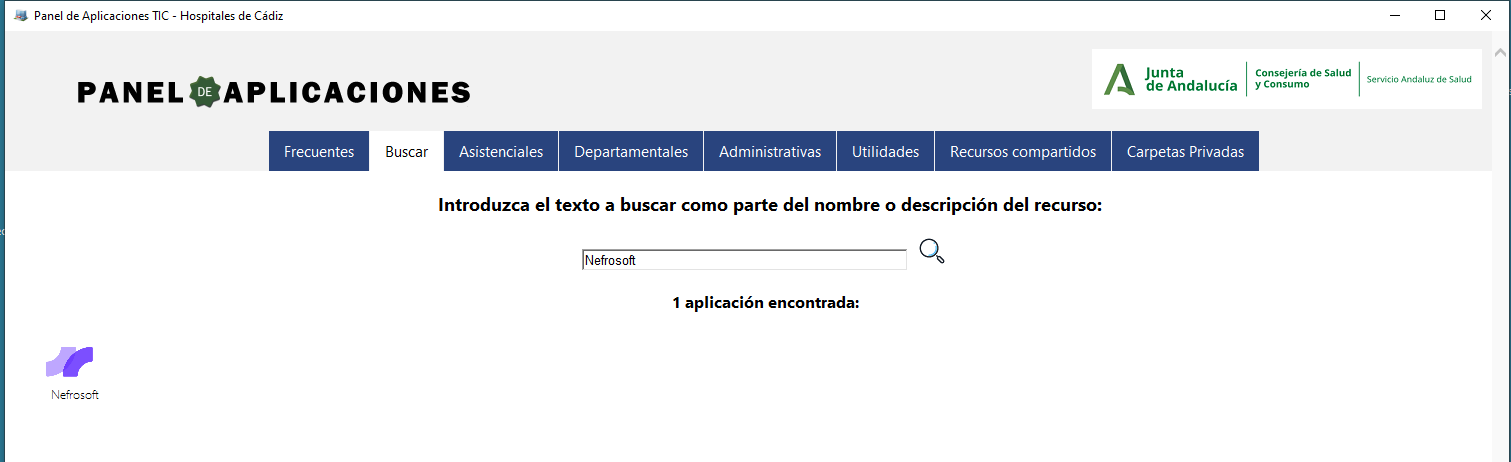Open the Utilidades tab
Screen dimensions: 1511x462
point(885,151)
